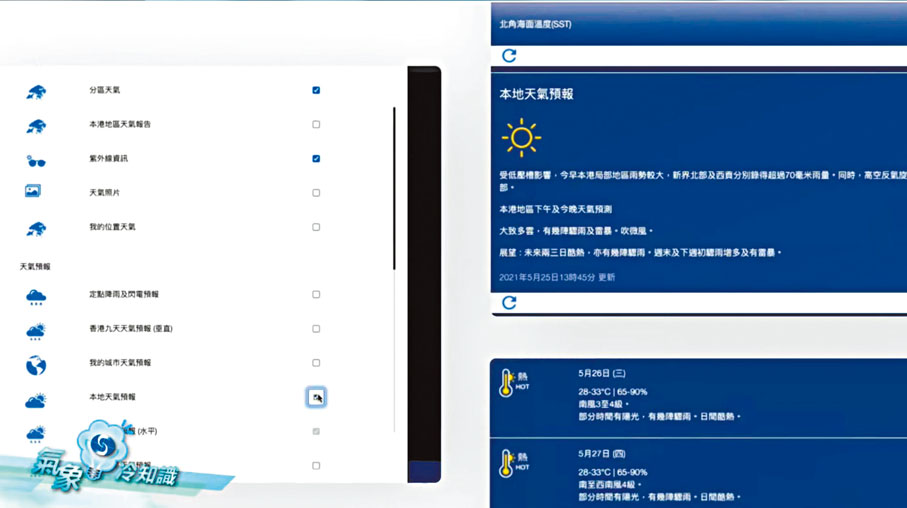Click the hot thermometer icon for 5月26日

pos(507,382)
